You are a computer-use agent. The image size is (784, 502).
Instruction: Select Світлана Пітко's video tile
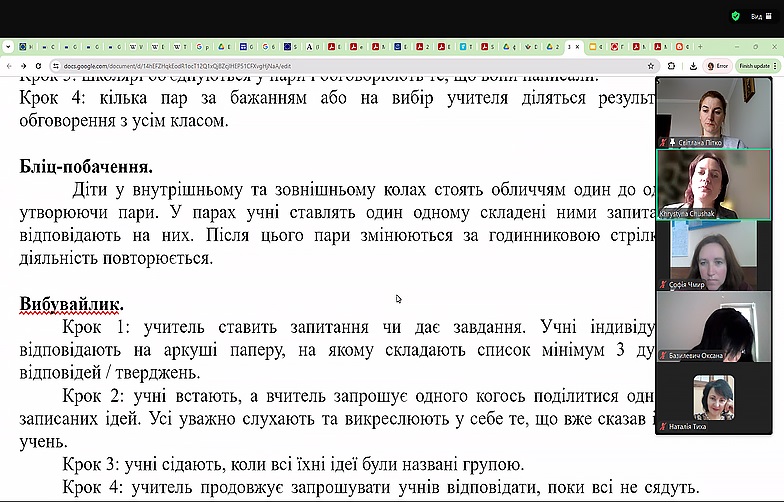(712, 112)
